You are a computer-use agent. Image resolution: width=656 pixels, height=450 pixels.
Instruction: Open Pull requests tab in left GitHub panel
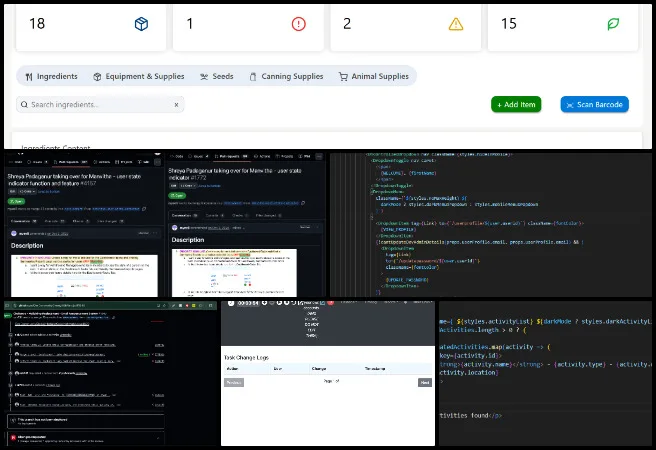pyautogui.click(x=69, y=162)
